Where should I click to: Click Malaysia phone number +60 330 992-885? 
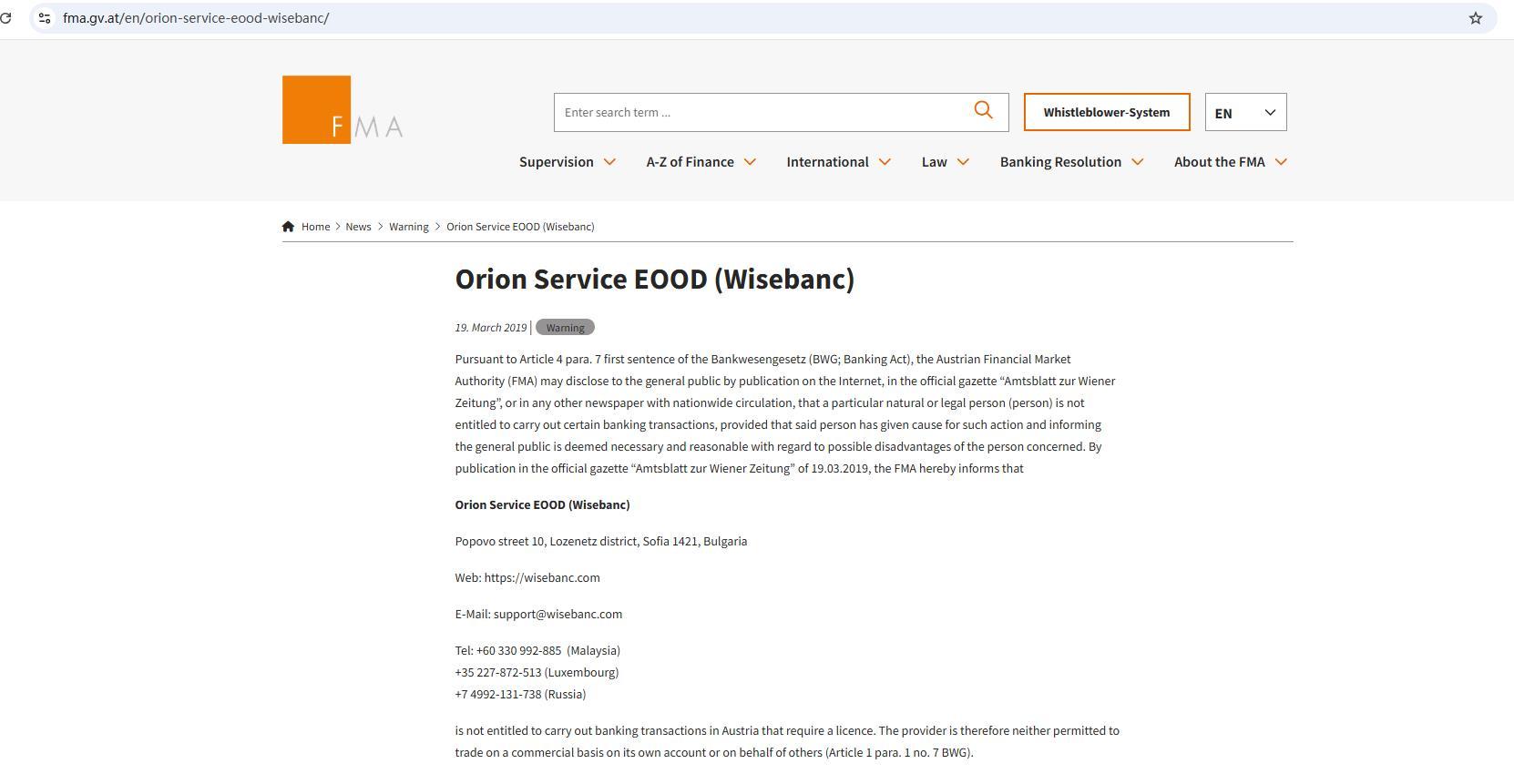point(537,650)
